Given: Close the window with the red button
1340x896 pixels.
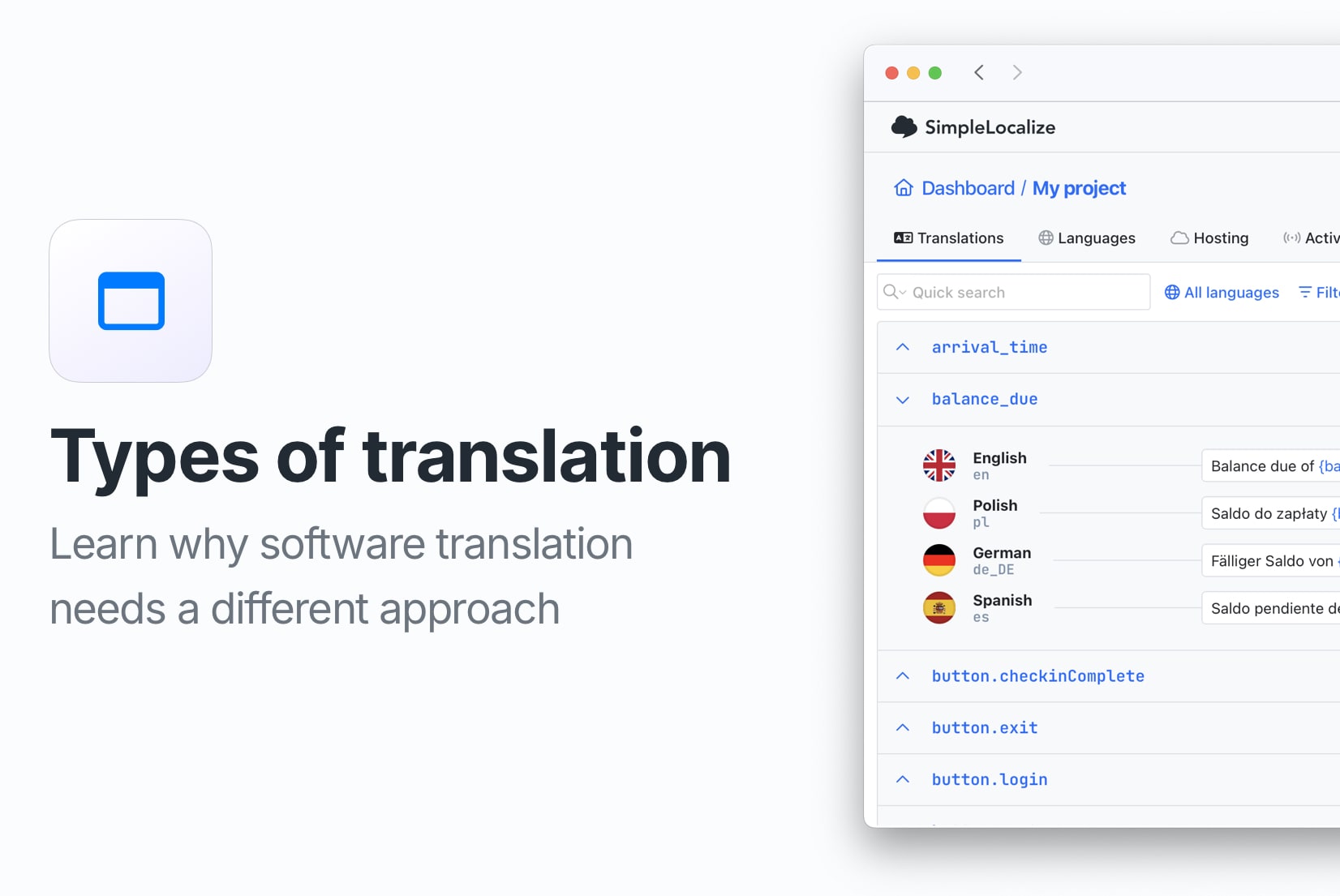Looking at the screenshot, I should click(891, 73).
